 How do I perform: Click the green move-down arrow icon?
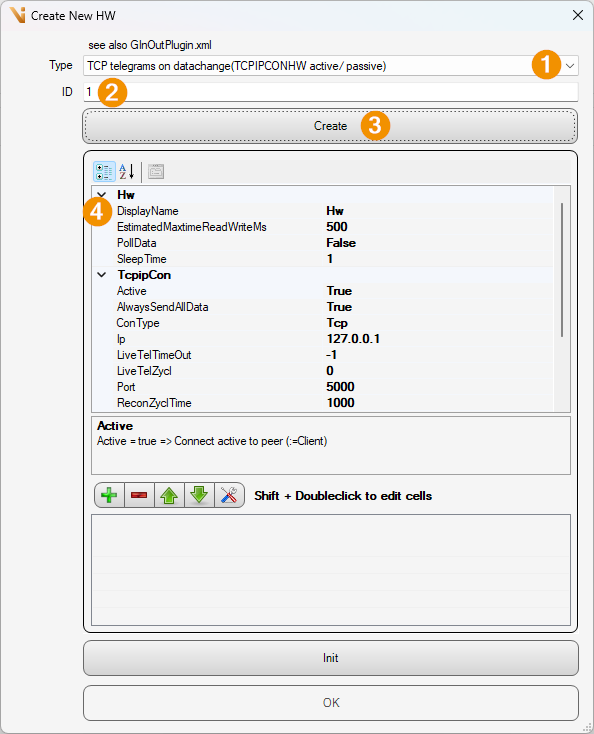(199, 495)
